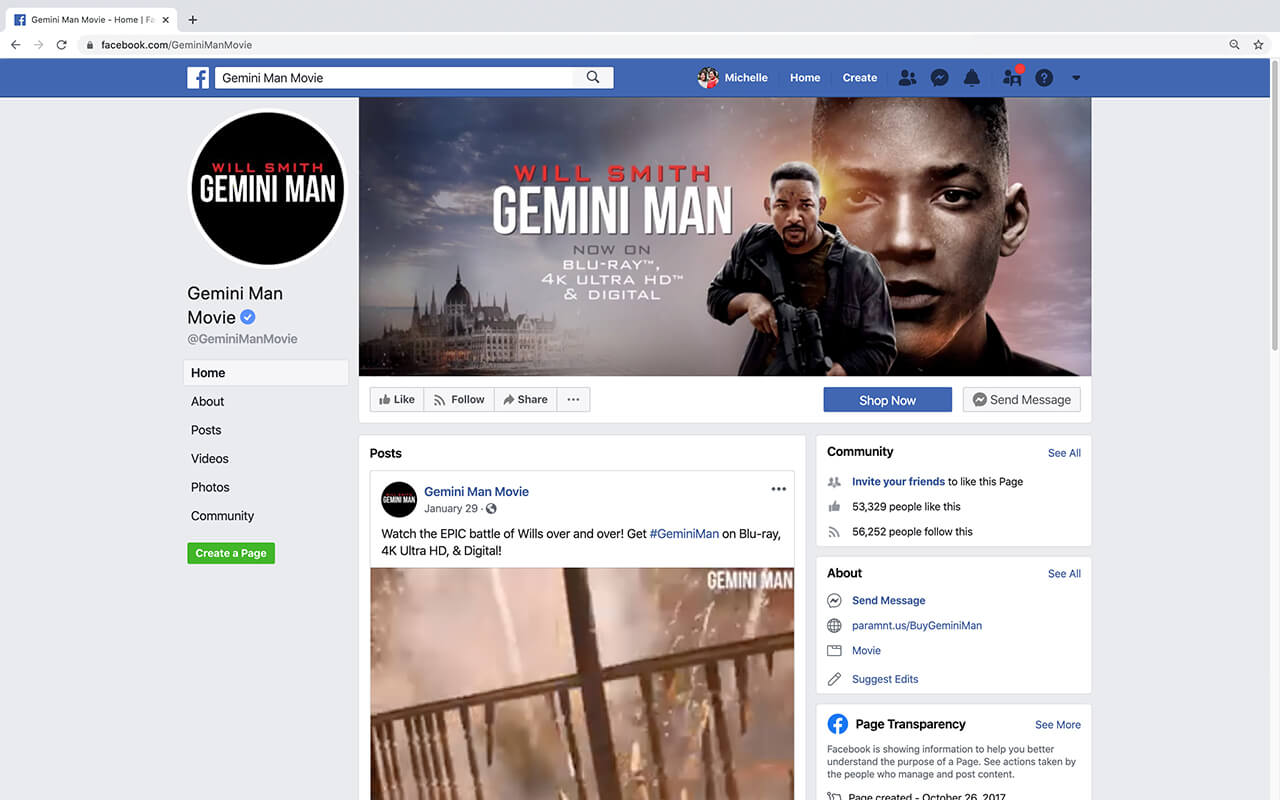Click the zoom magnifier icon in address bar
Viewport: 1280px width, 800px height.
click(x=1235, y=45)
